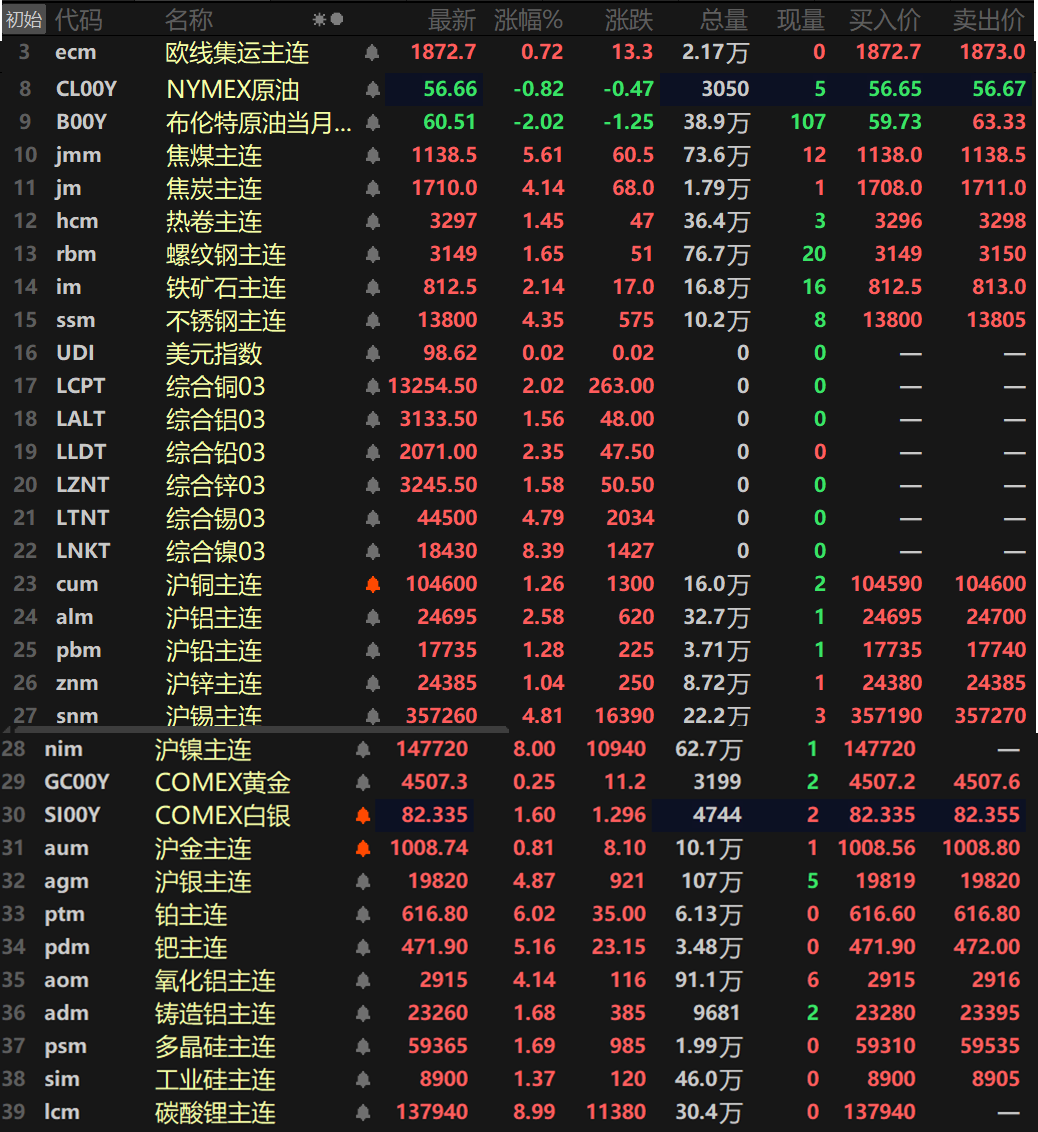Open the COMEX黄金 contract name
Screen dimensions: 1038x1132
coord(222,783)
